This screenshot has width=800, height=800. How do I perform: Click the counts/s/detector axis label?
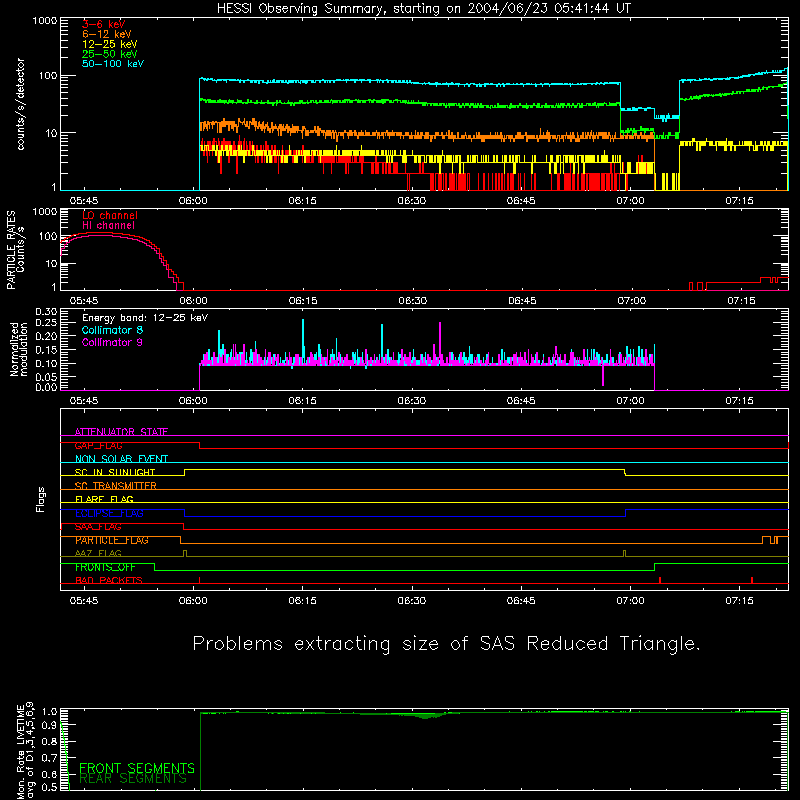click(x=20, y=104)
